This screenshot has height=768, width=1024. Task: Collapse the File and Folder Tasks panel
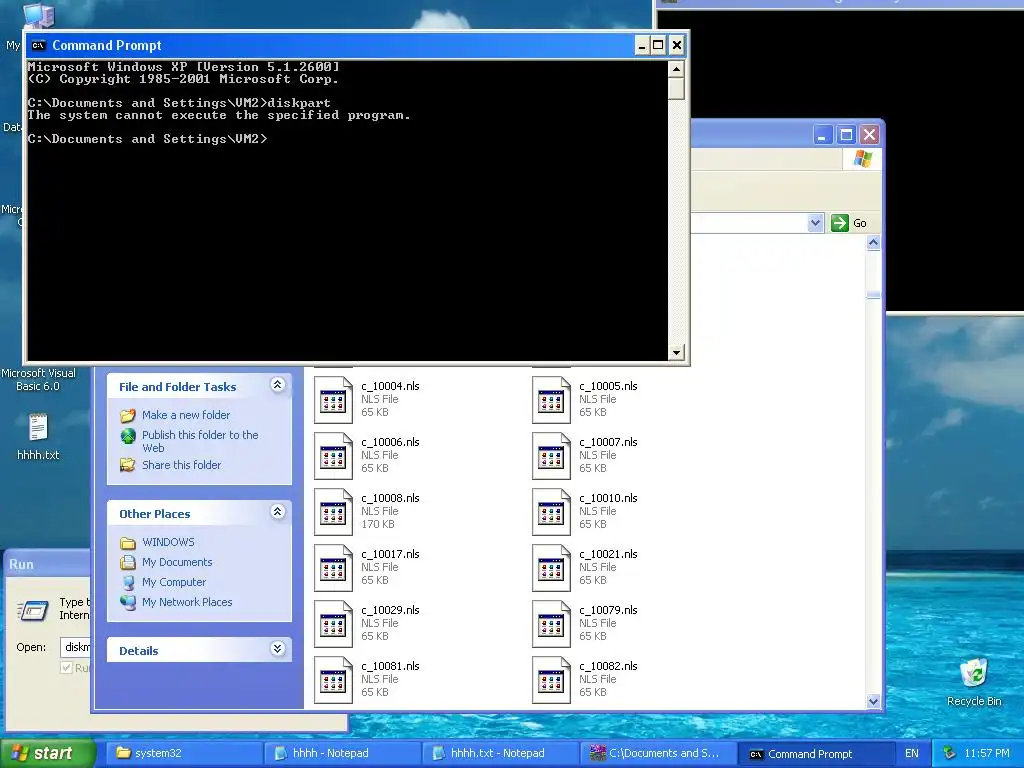tap(278, 385)
